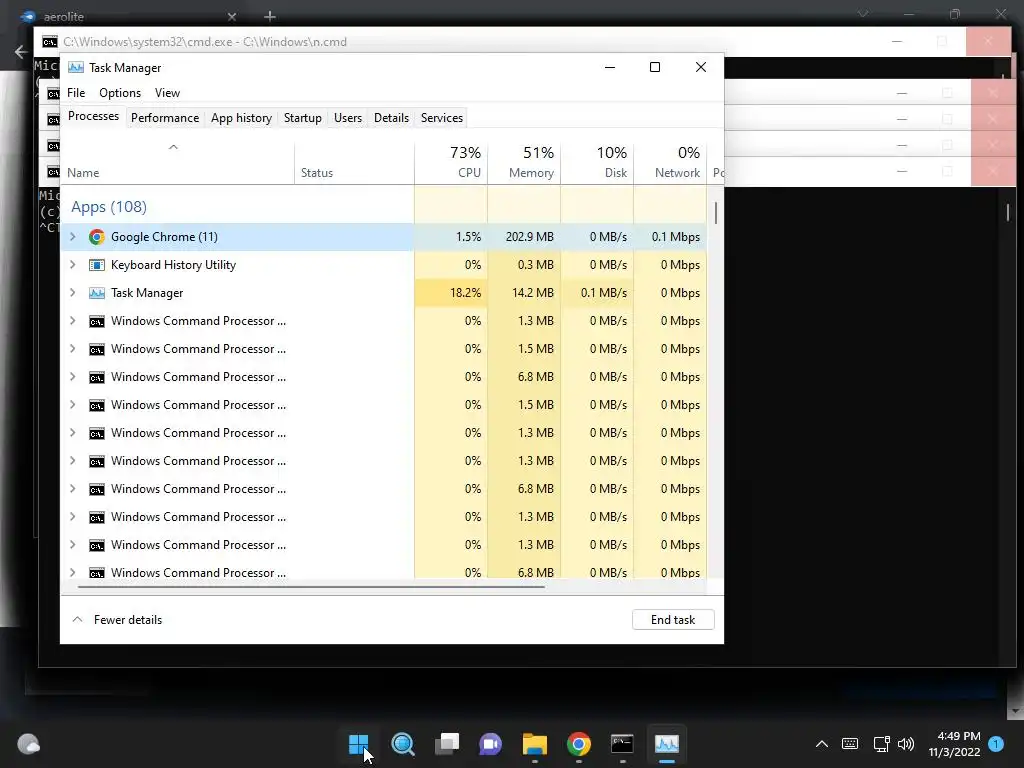Sort by the CPU column header
Viewport: 1024px width, 768px height.
point(451,163)
